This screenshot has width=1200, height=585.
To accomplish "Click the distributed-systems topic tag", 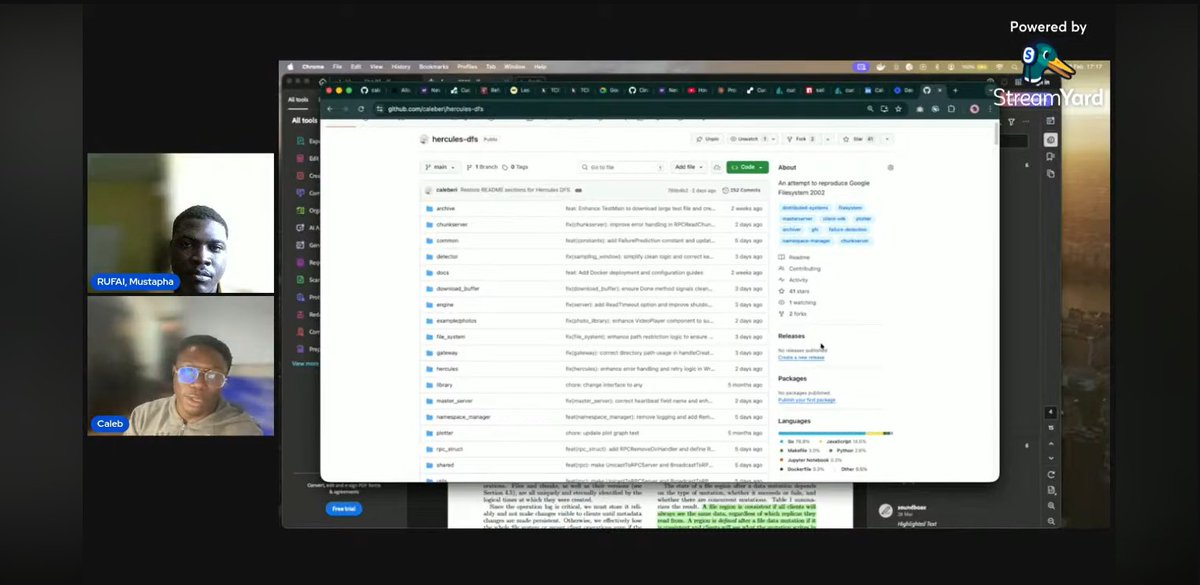I will pos(805,207).
